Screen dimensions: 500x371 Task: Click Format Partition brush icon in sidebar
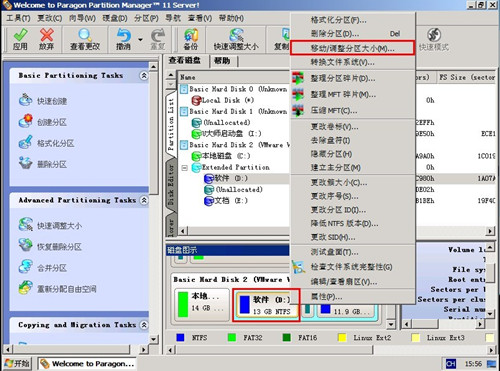[26, 142]
